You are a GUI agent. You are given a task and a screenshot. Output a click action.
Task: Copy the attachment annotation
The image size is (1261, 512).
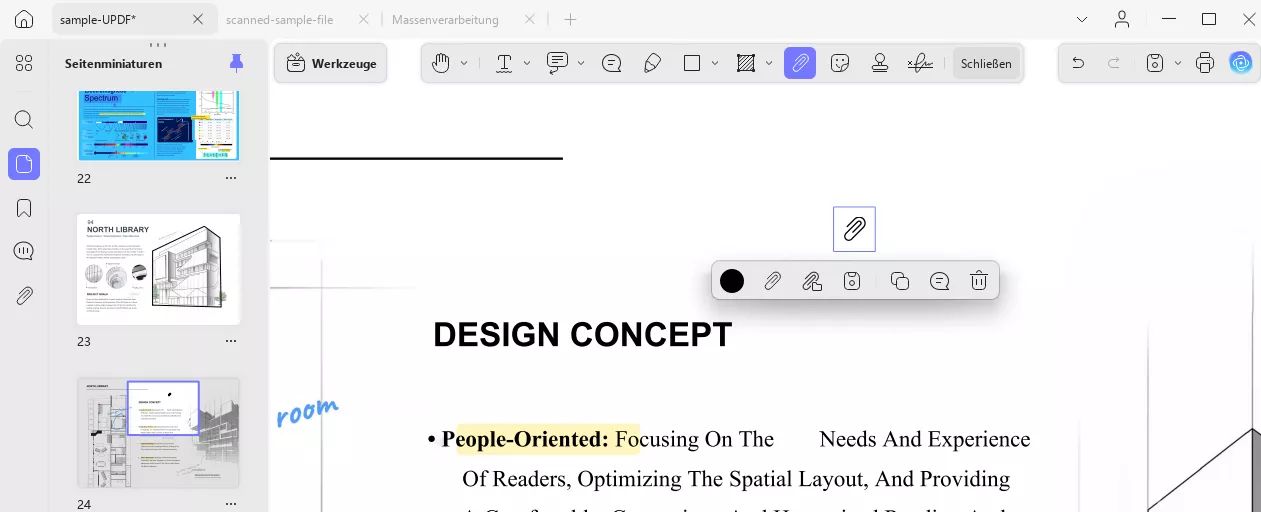[x=900, y=281]
